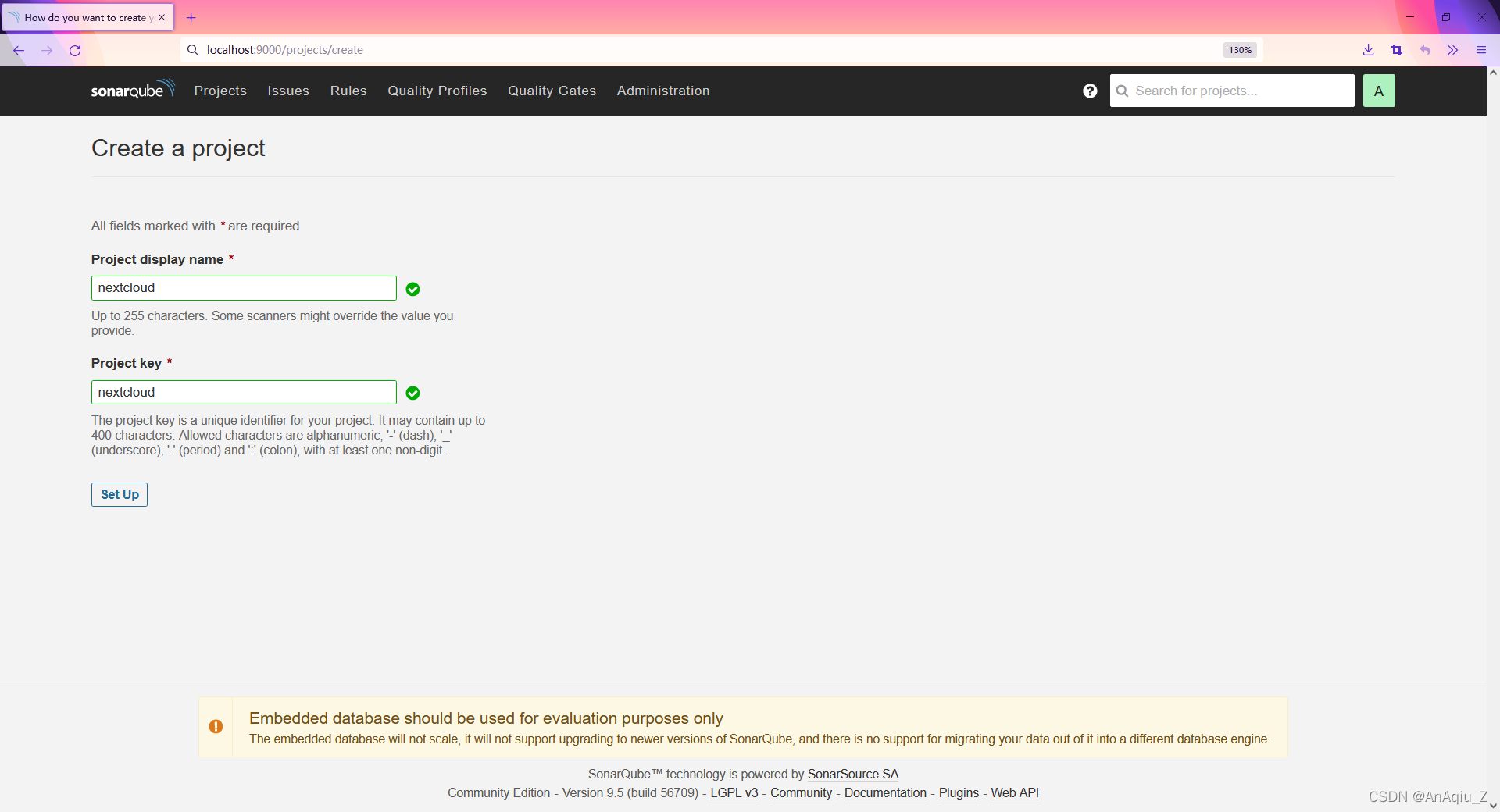Click the page scrollbar up arrow
1500x812 pixels.
pyautogui.click(x=1493, y=72)
